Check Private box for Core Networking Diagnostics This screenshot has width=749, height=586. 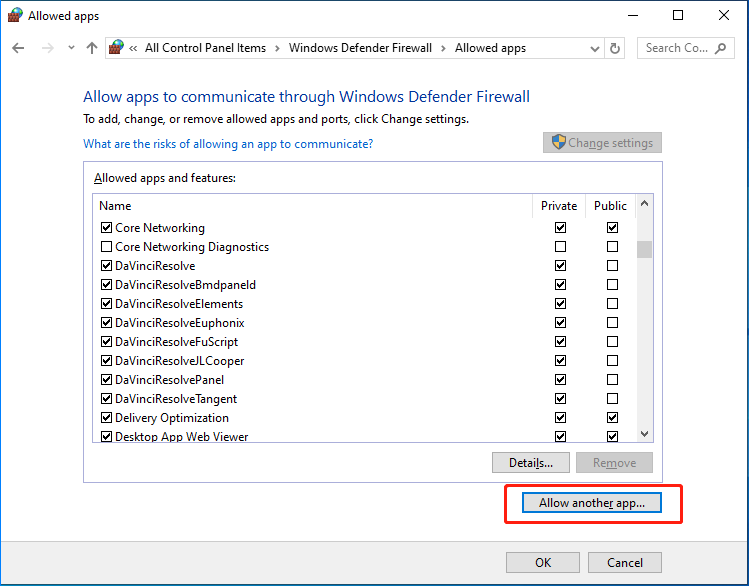tap(560, 246)
